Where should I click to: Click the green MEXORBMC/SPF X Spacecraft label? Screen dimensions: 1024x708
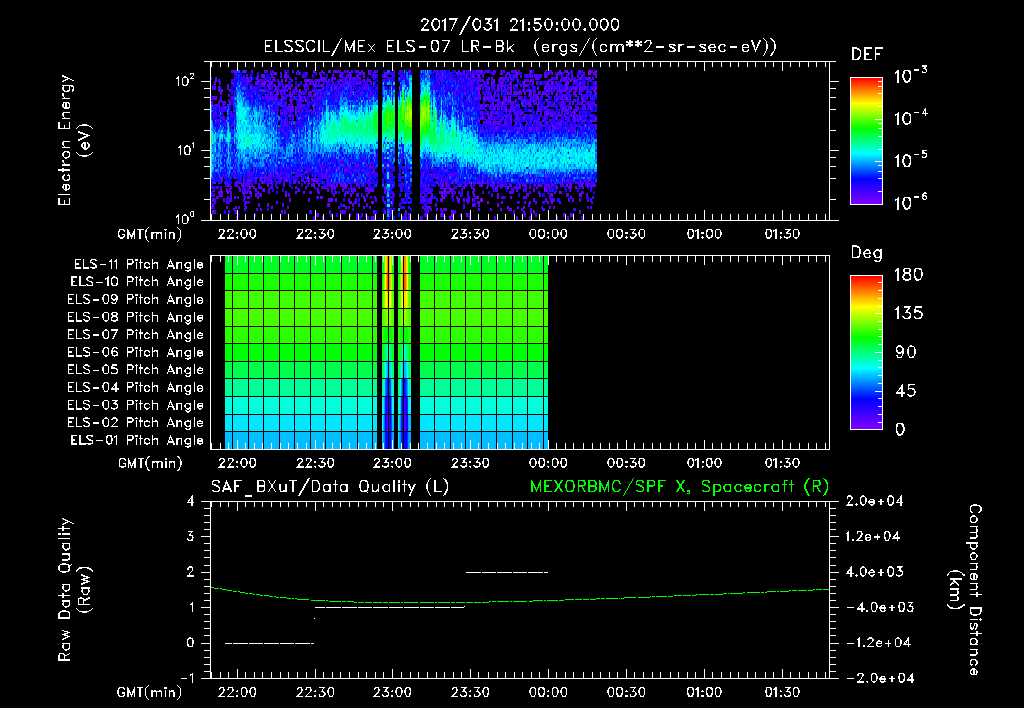[678, 486]
